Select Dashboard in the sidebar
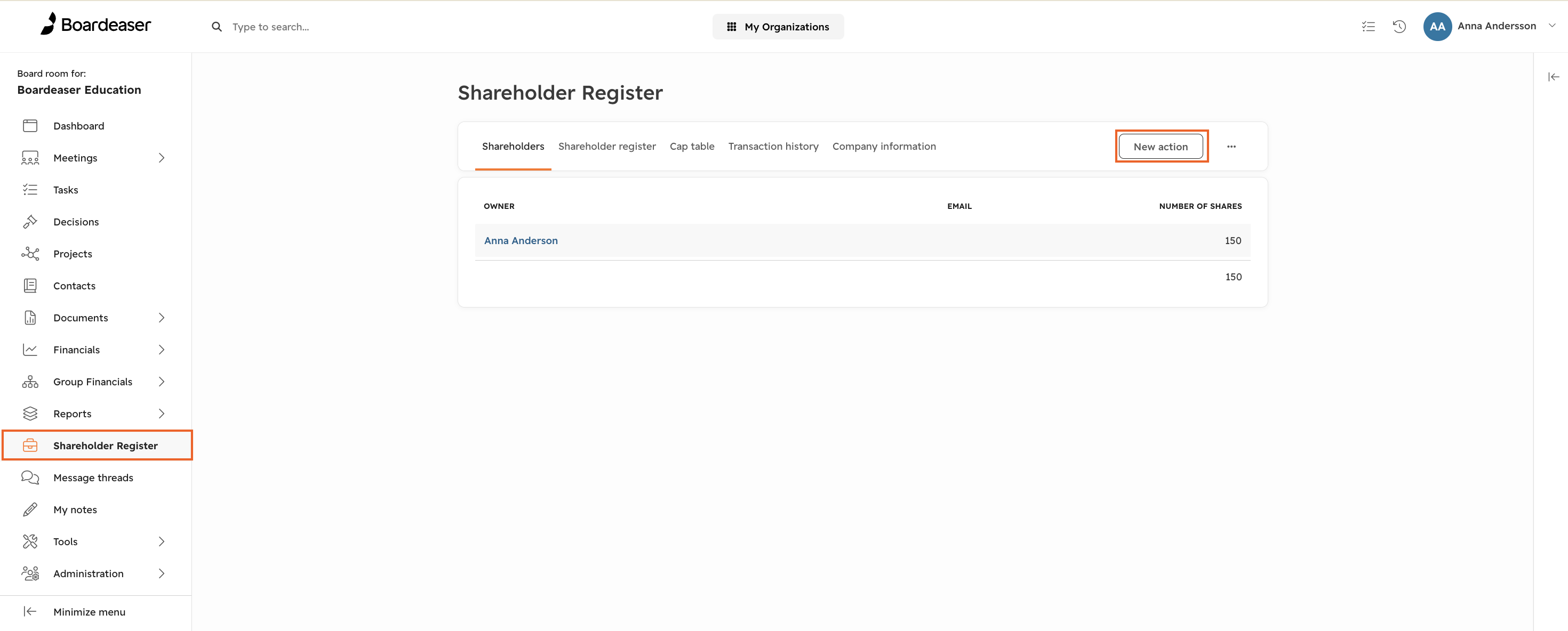Screen dimensions: 1568x631 (x=78, y=126)
